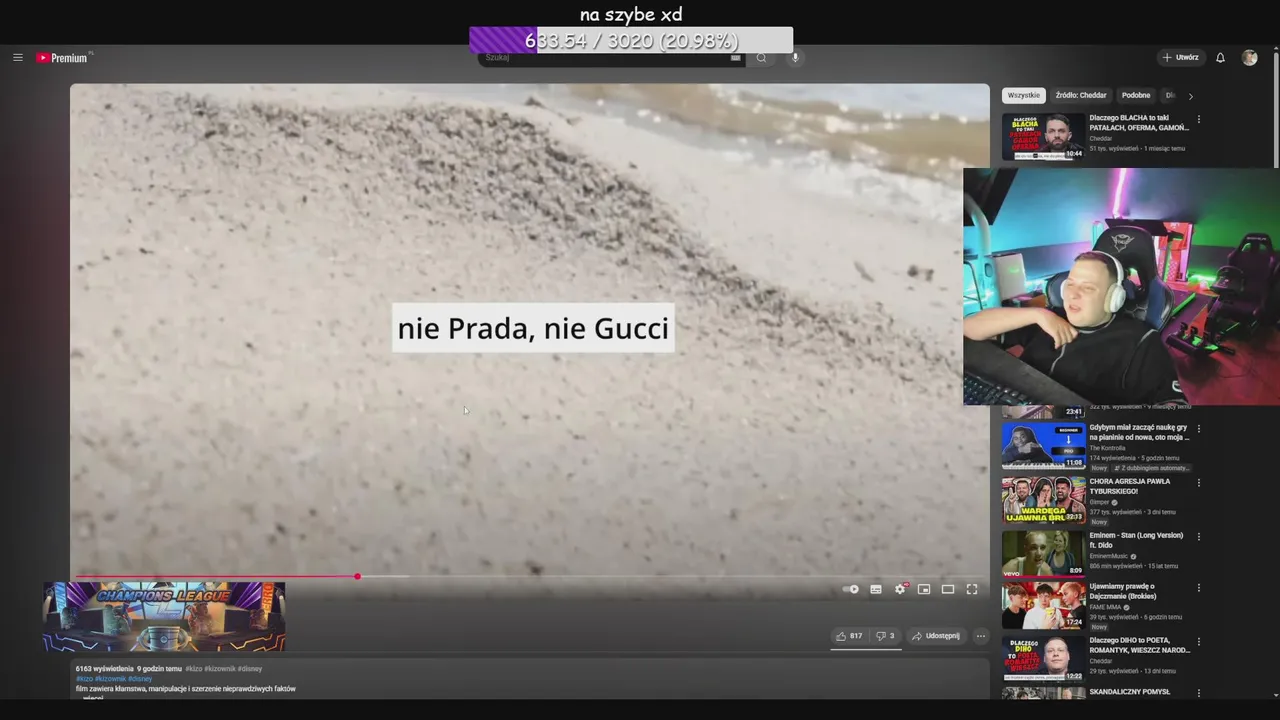Screen dimensions: 1280x720
Task: Click the 6163 wyświetlenia view count text
Action: click(x=104, y=669)
